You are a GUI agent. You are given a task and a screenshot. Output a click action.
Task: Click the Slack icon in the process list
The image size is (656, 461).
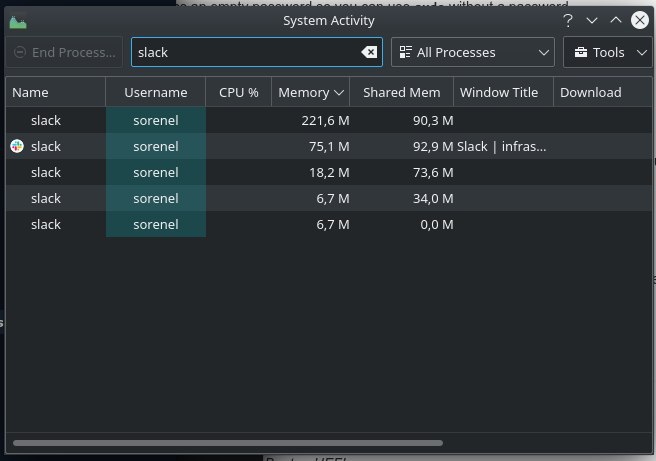[17, 146]
